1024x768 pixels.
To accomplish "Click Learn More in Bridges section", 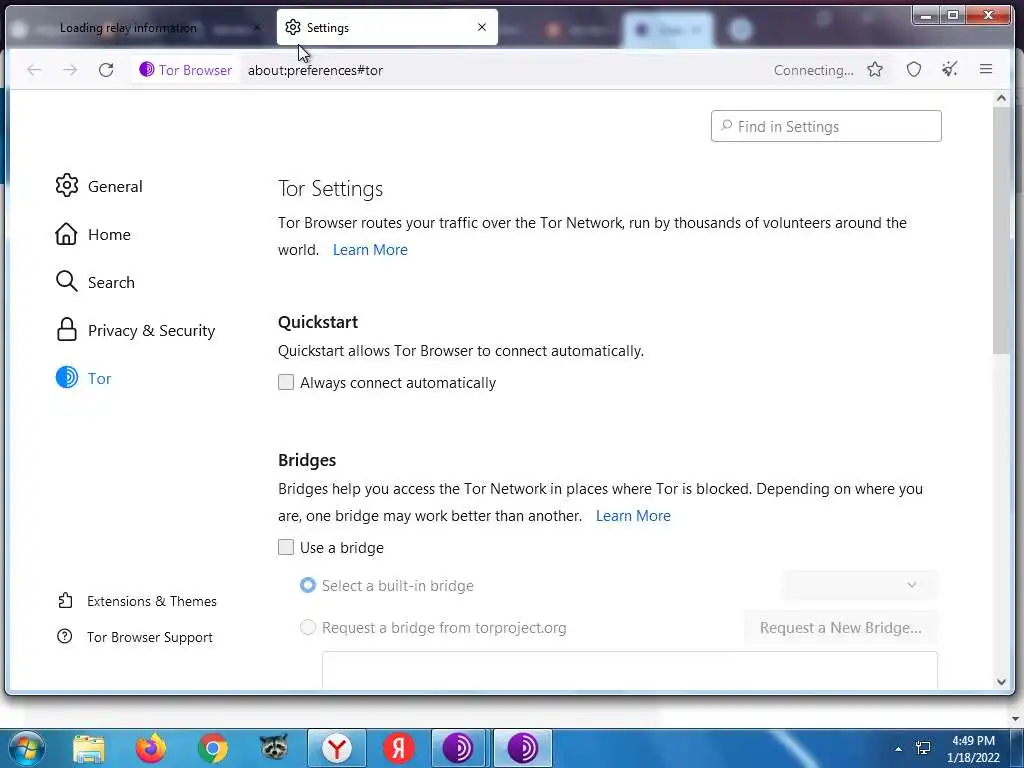I will pos(633,516).
